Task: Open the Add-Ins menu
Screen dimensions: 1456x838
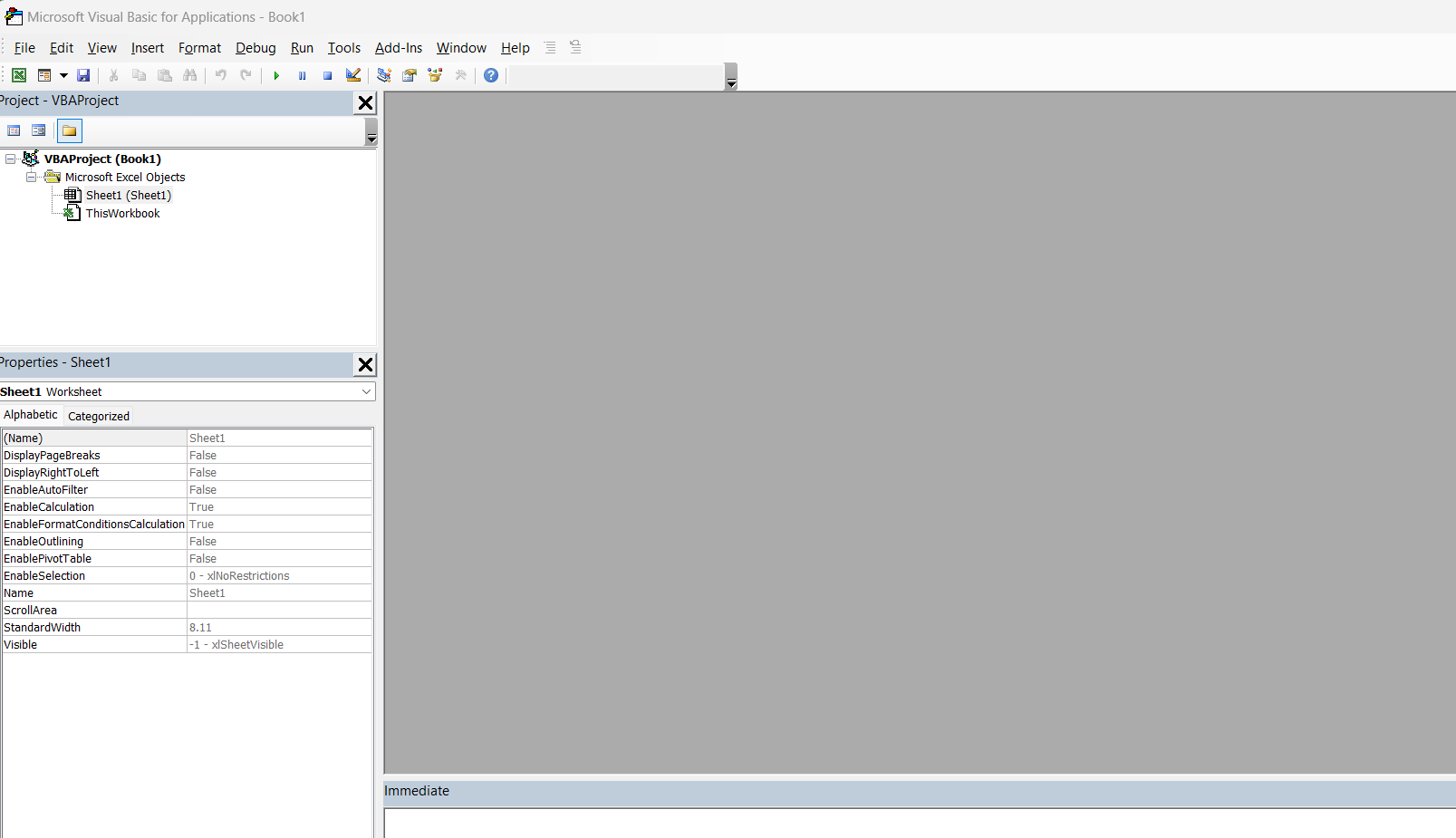Action: (x=399, y=48)
